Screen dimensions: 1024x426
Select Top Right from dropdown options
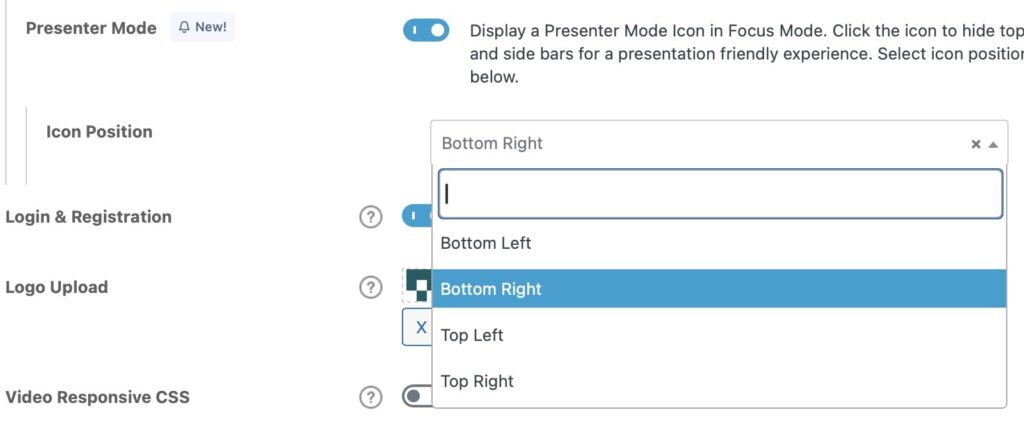coord(719,381)
